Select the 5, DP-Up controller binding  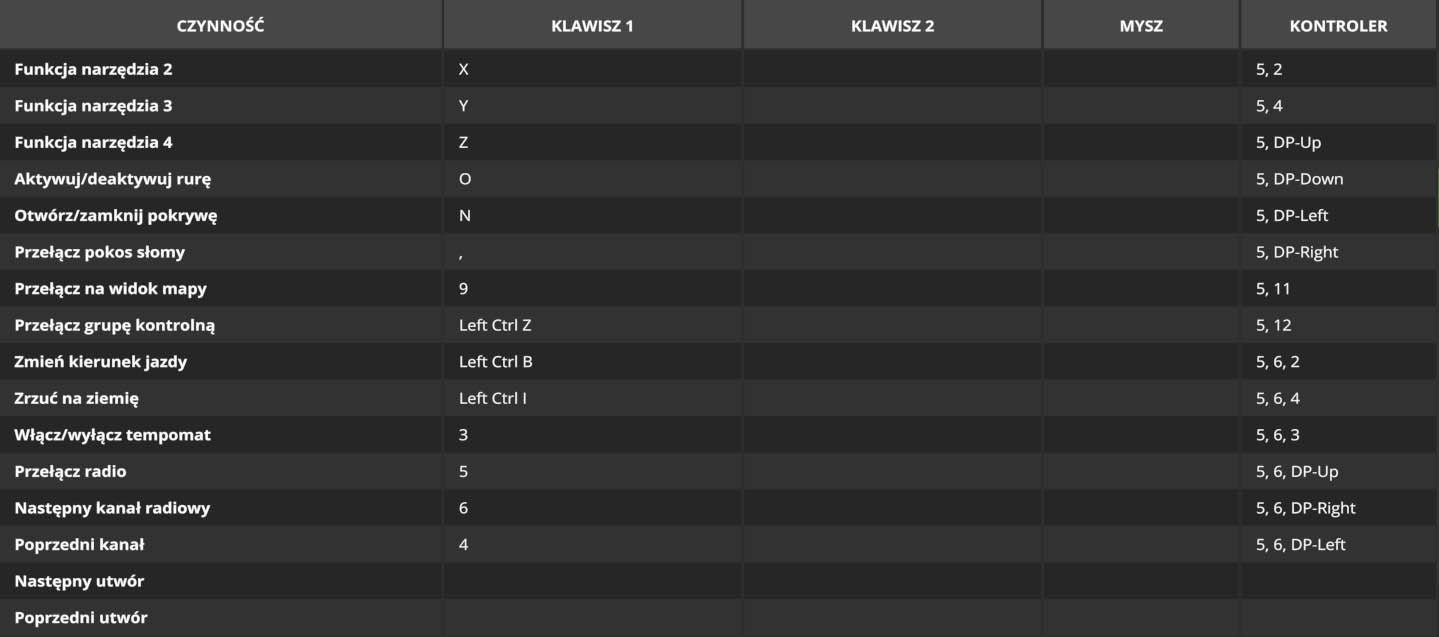pos(1338,142)
